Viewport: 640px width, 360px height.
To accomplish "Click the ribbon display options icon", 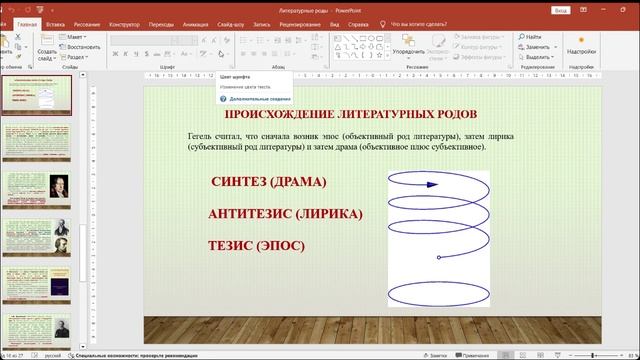I will pyautogui.click(x=583, y=10).
